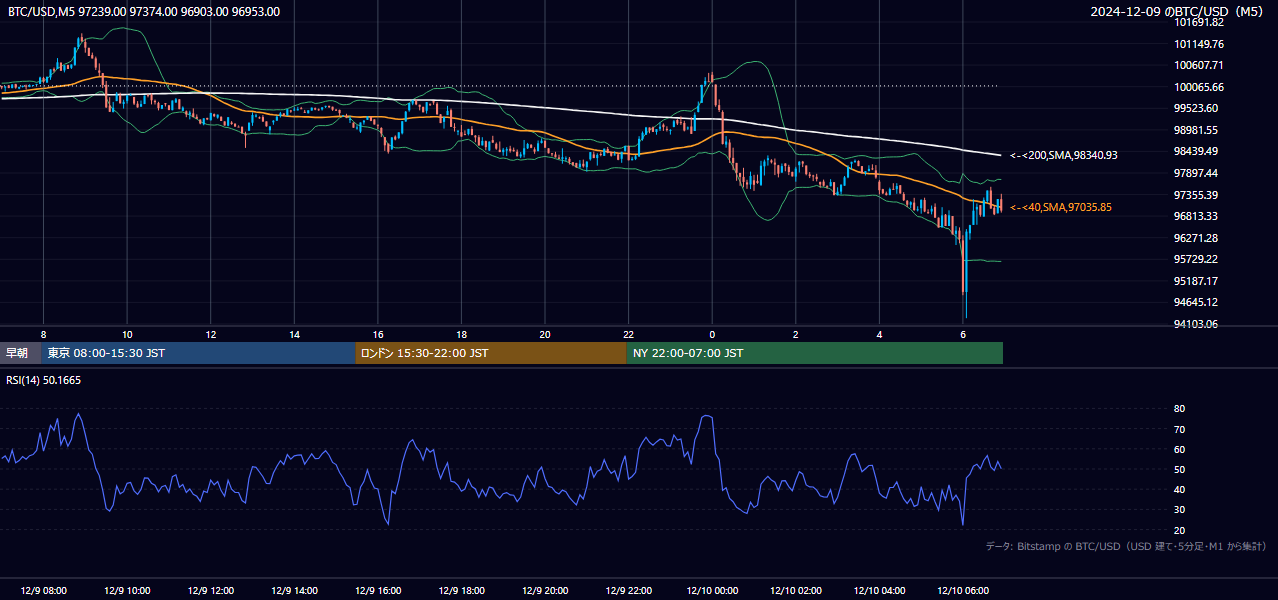The width and height of the screenshot is (1278, 600).
Task: Click price axis value 96813.33
Action: [1196, 216]
